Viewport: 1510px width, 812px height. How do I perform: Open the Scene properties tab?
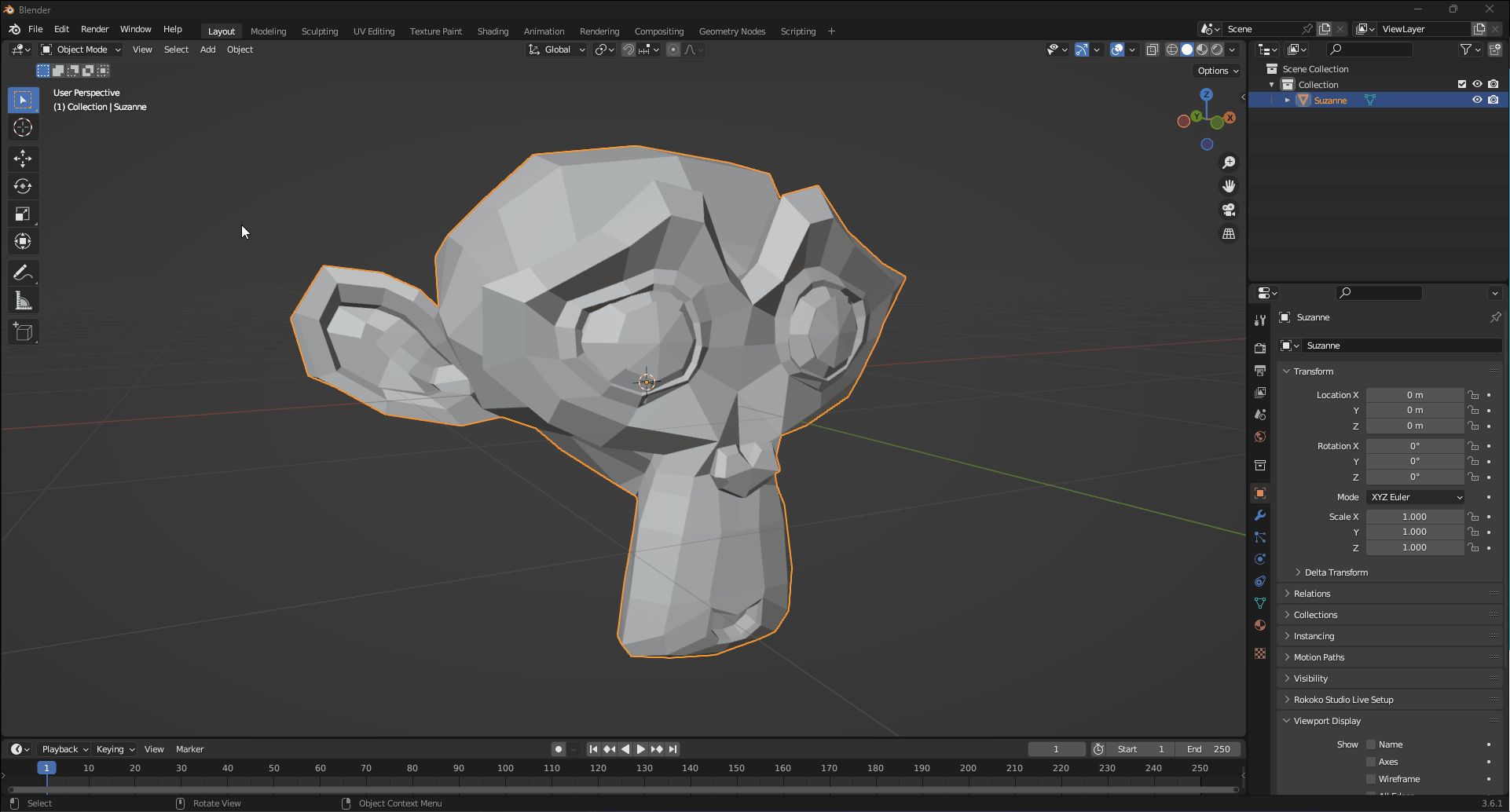pyautogui.click(x=1260, y=414)
